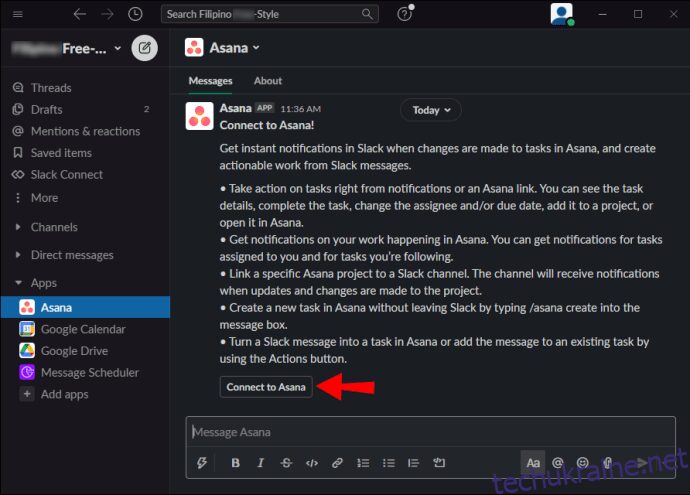Viewport: 690px width, 495px height.
Task: Open the lightning bolt shortcuts icon
Action: point(202,463)
